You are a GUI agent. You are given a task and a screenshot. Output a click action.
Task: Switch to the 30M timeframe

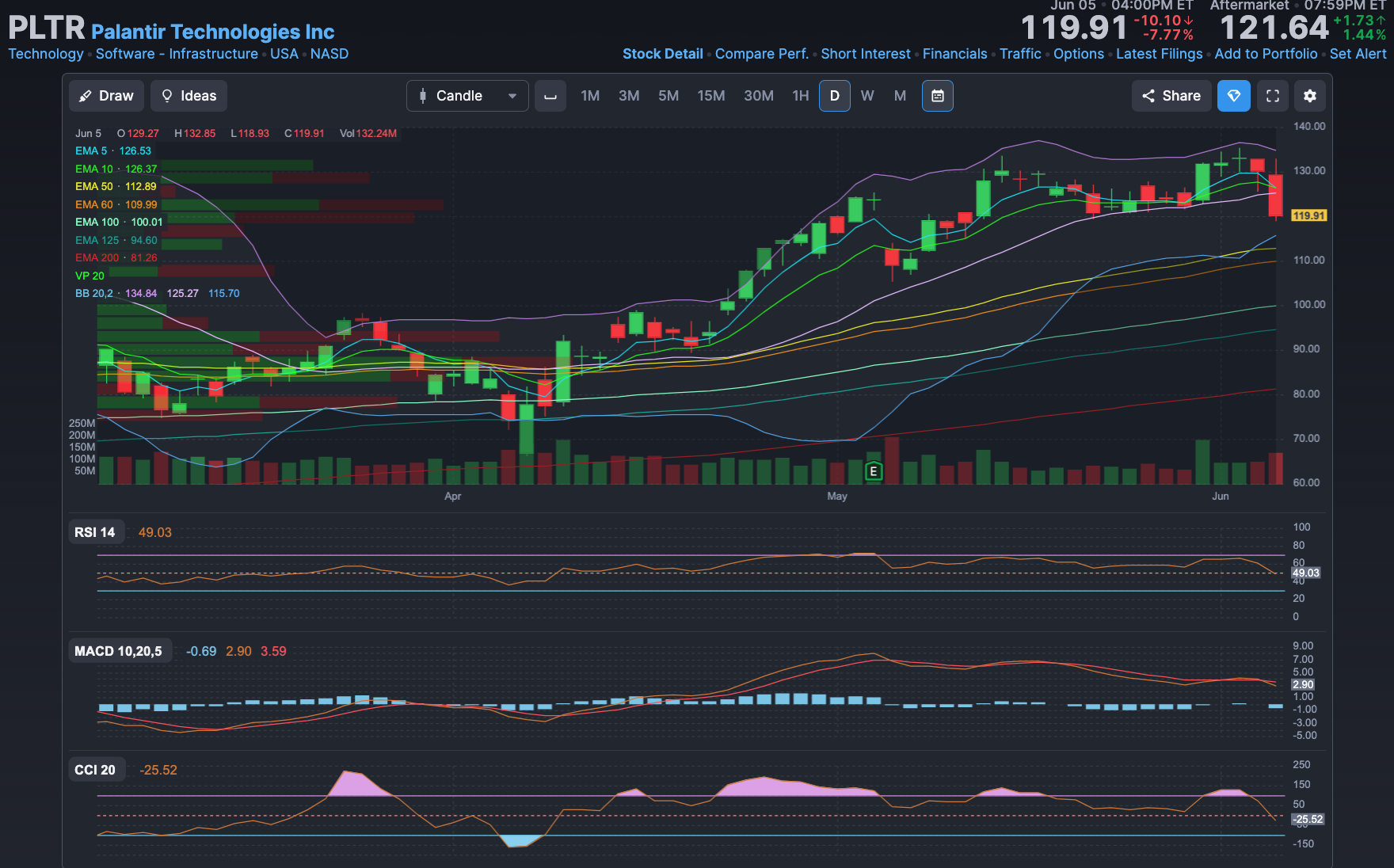pyautogui.click(x=759, y=96)
